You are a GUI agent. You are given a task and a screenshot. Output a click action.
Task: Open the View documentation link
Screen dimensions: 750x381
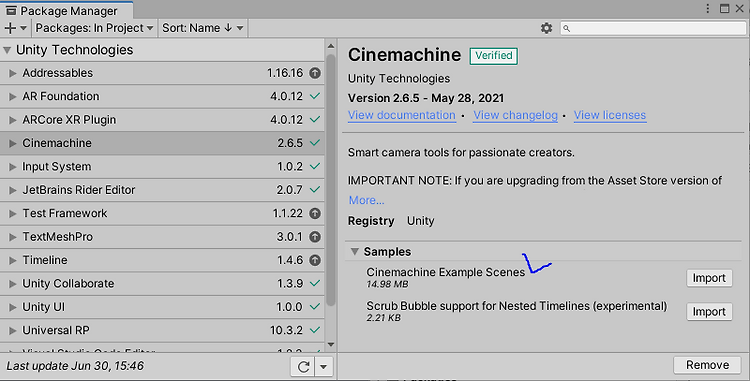[x=402, y=115]
